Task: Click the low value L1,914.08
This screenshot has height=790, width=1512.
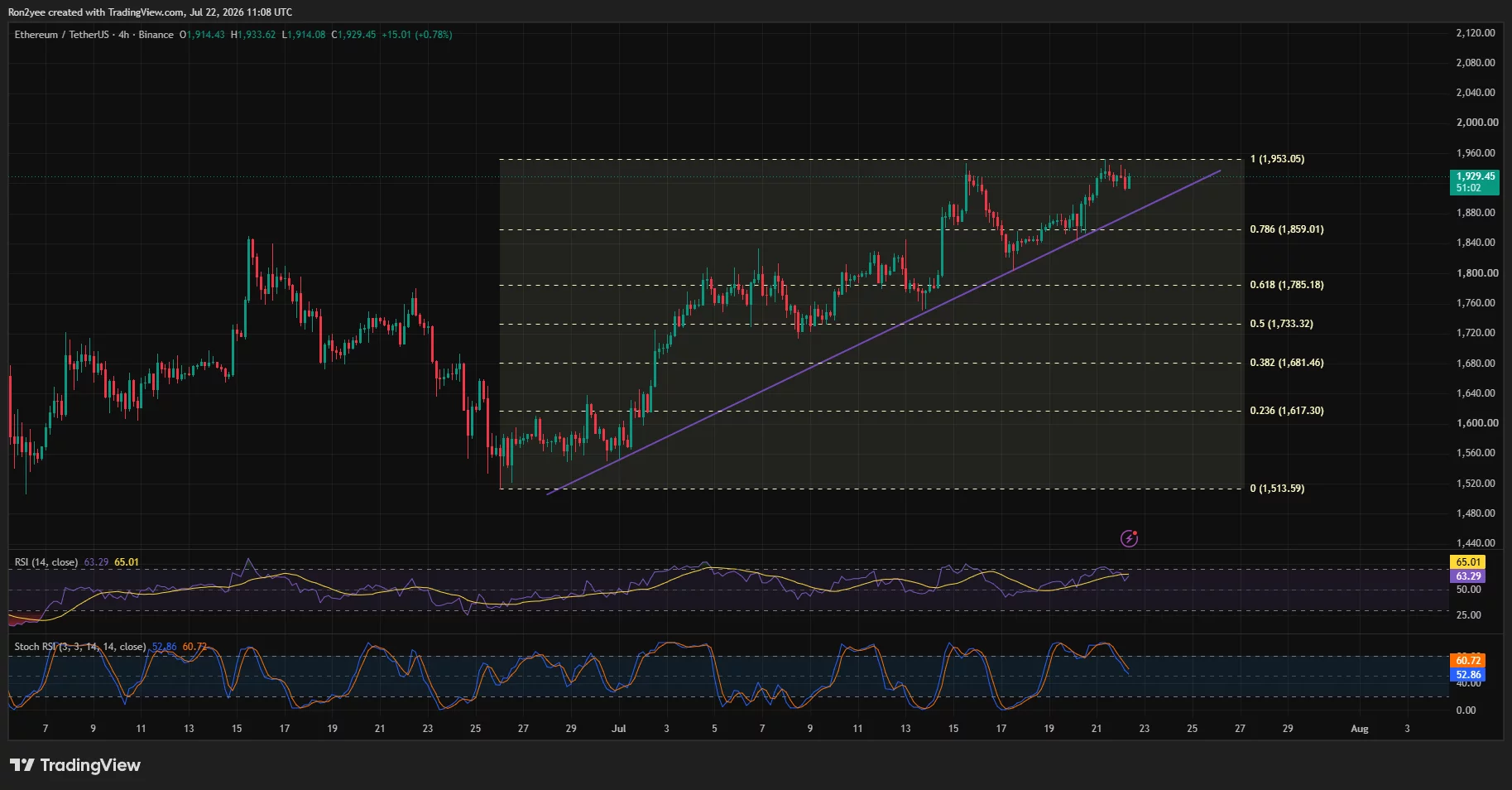Action: (304, 35)
